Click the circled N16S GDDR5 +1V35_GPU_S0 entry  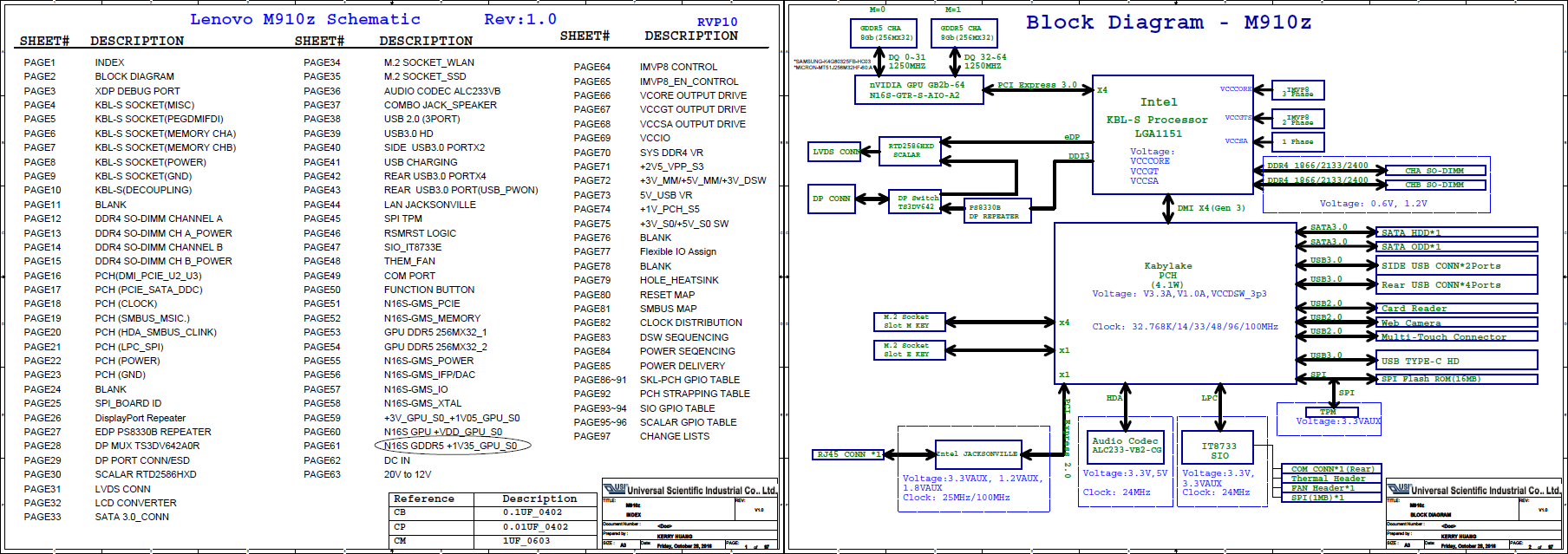tap(451, 446)
